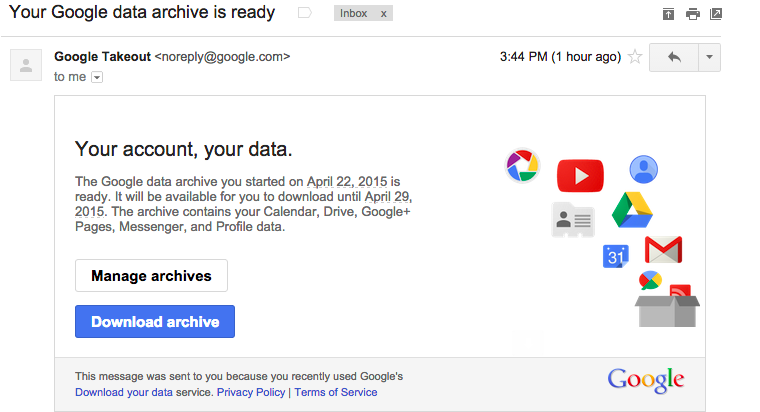Click the email subject line title
Viewport: 760px width, 412px height.
coord(142,12)
